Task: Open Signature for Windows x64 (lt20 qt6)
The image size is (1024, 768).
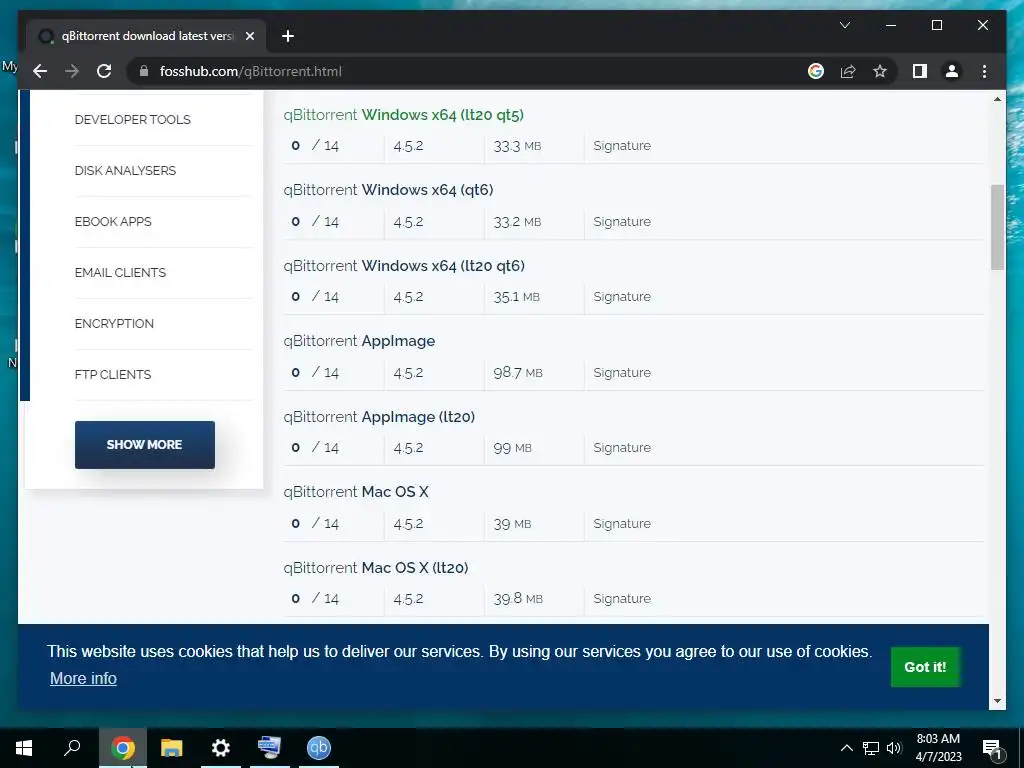Action: [x=622, y=296]
